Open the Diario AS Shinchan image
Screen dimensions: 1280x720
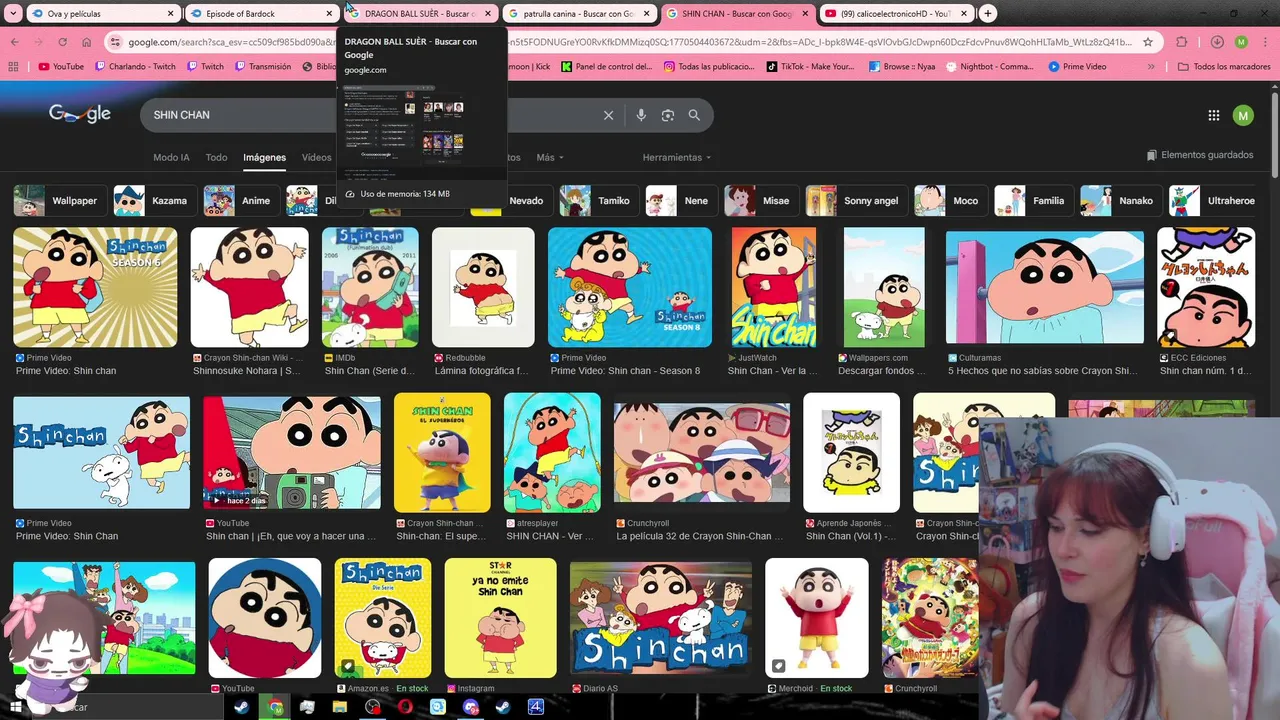point(660,618)
